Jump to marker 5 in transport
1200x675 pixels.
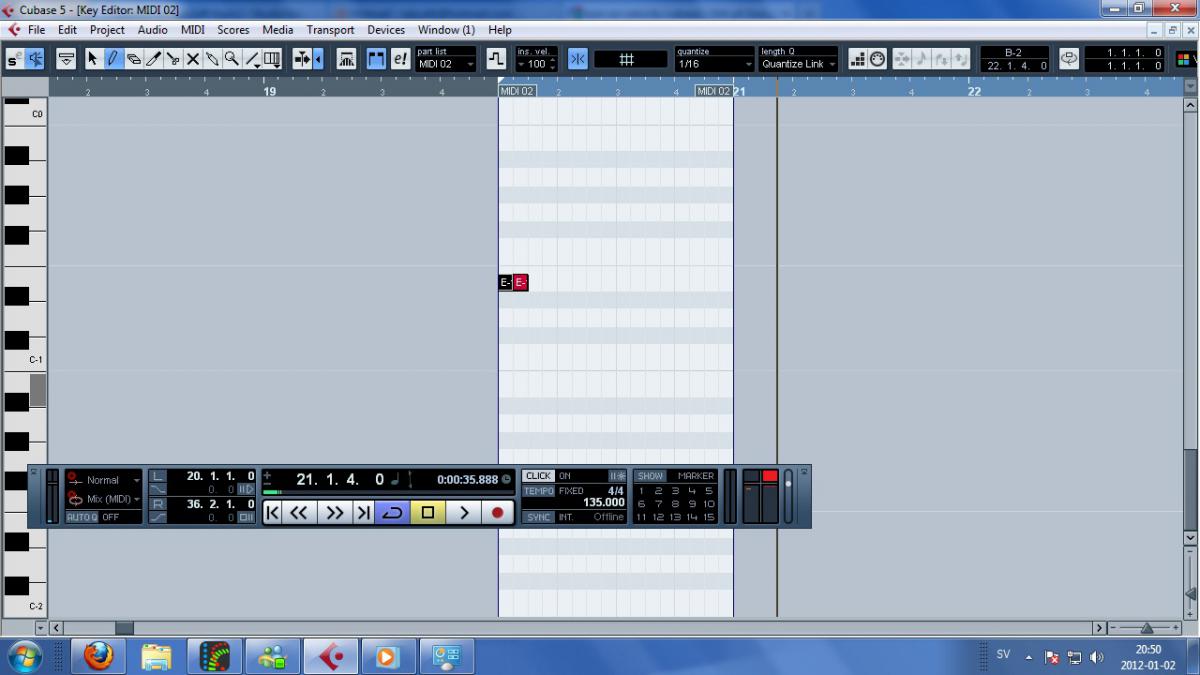tap(709, 491)
